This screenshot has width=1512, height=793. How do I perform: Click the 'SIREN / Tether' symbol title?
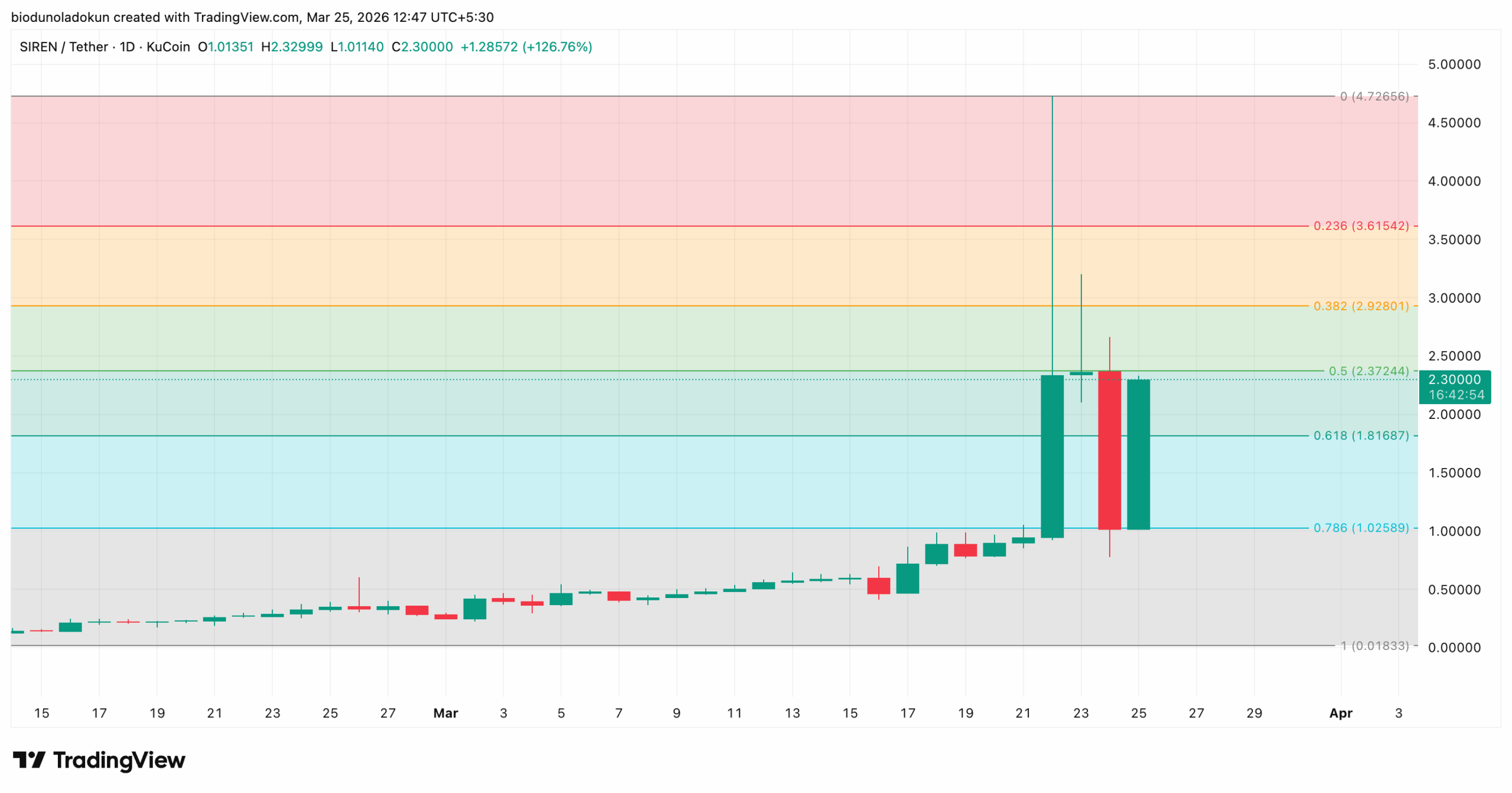[64, 47]
